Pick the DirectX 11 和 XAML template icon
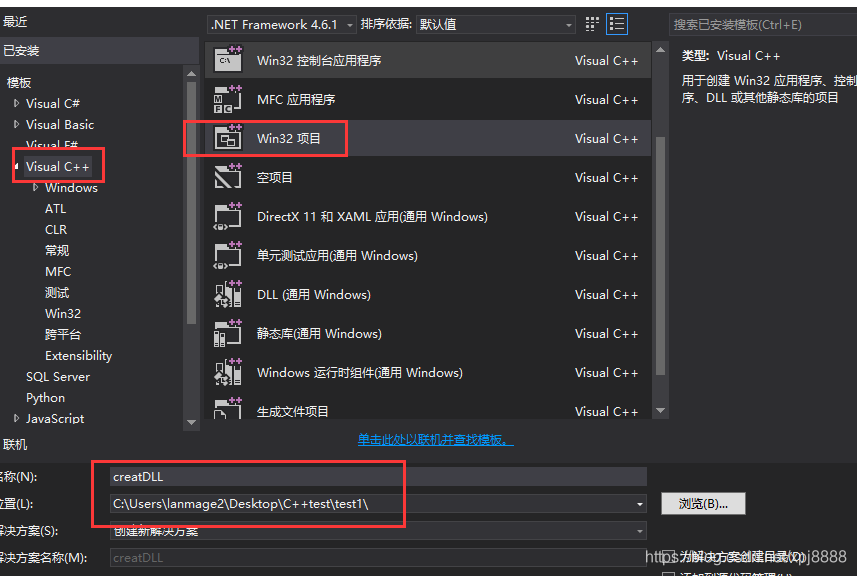The width and height of the screenshot is (857, 576). click(228, 216)
